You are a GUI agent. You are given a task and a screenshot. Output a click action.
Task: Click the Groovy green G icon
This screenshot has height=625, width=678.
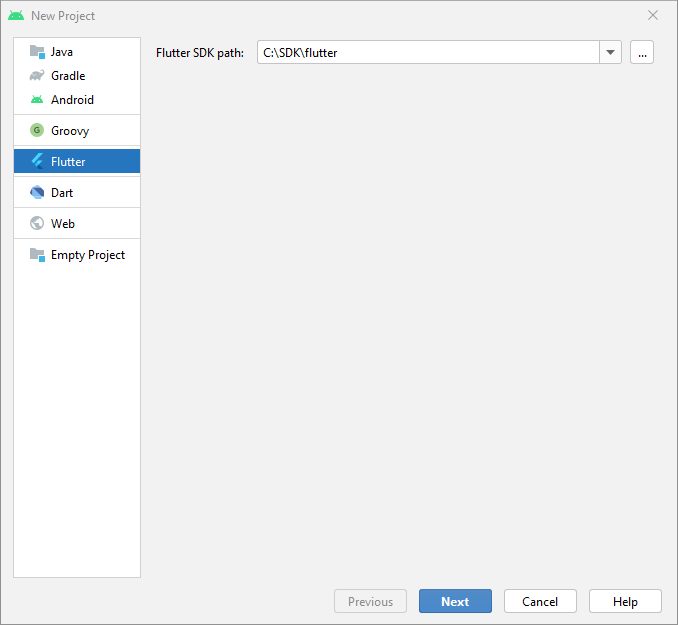pos(37,130)
